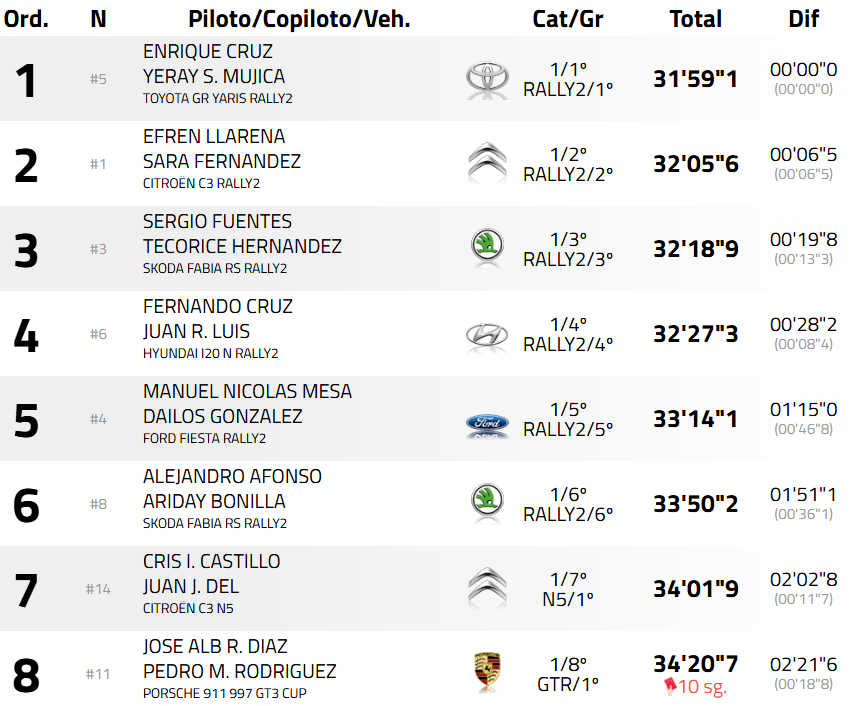Click the Total column header
This screenshot has width=850, height=706.
695,18
